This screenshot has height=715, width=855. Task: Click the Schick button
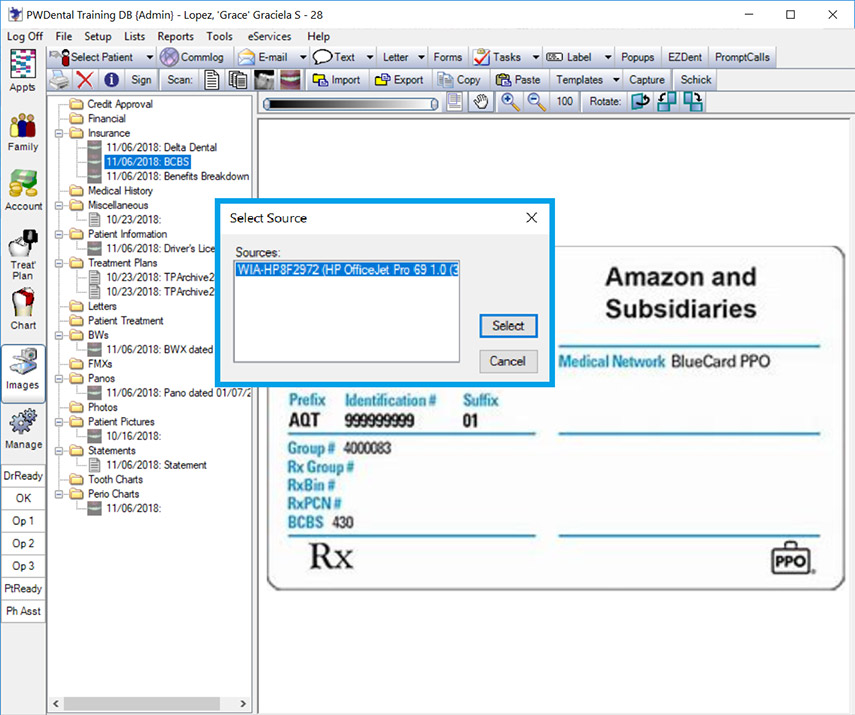tap(696, 80)
